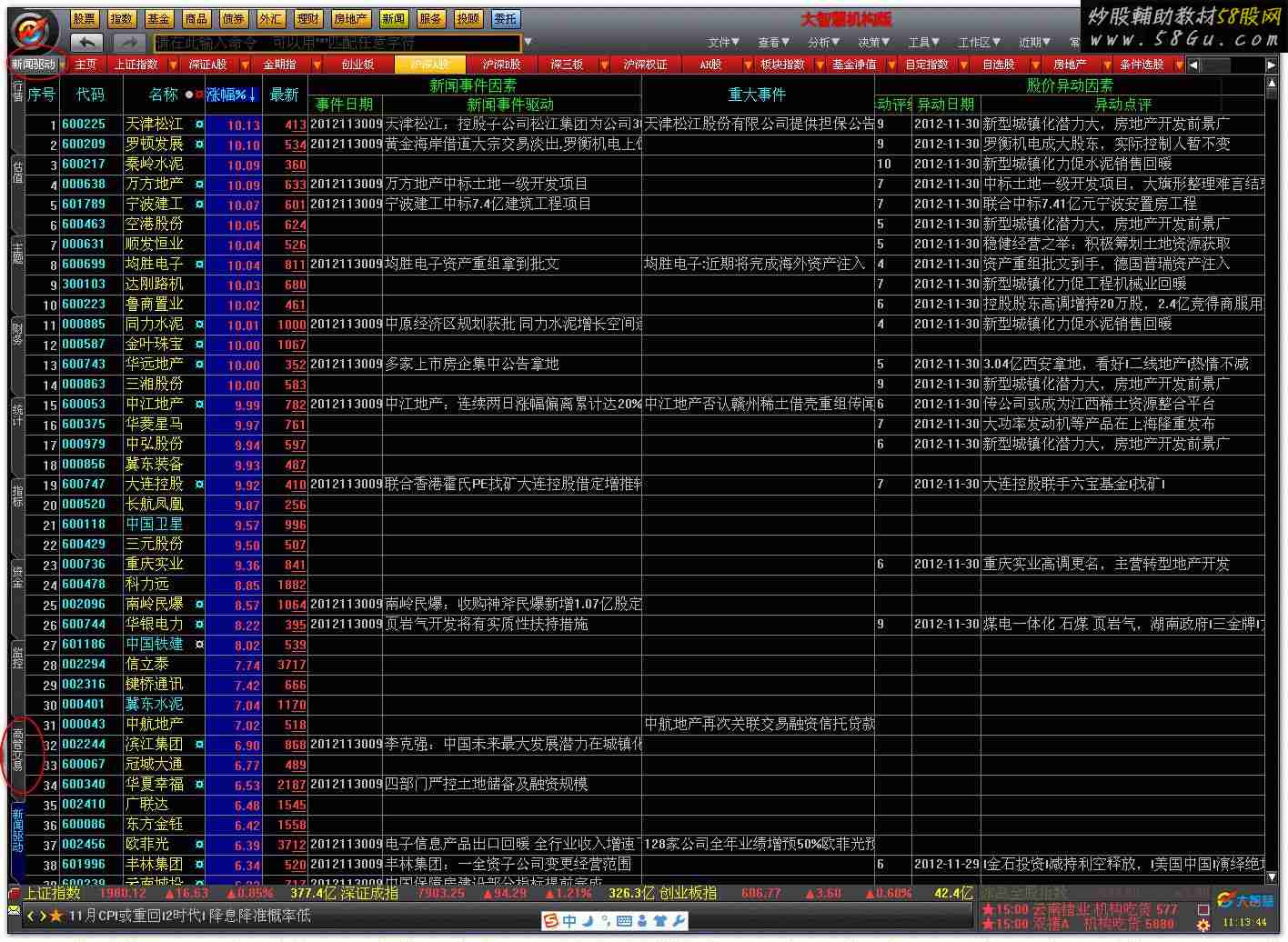Open the dropdown arrow after 金期指 tab
Viewport: 1288px width, 942px height.
(x=317, y=65)
